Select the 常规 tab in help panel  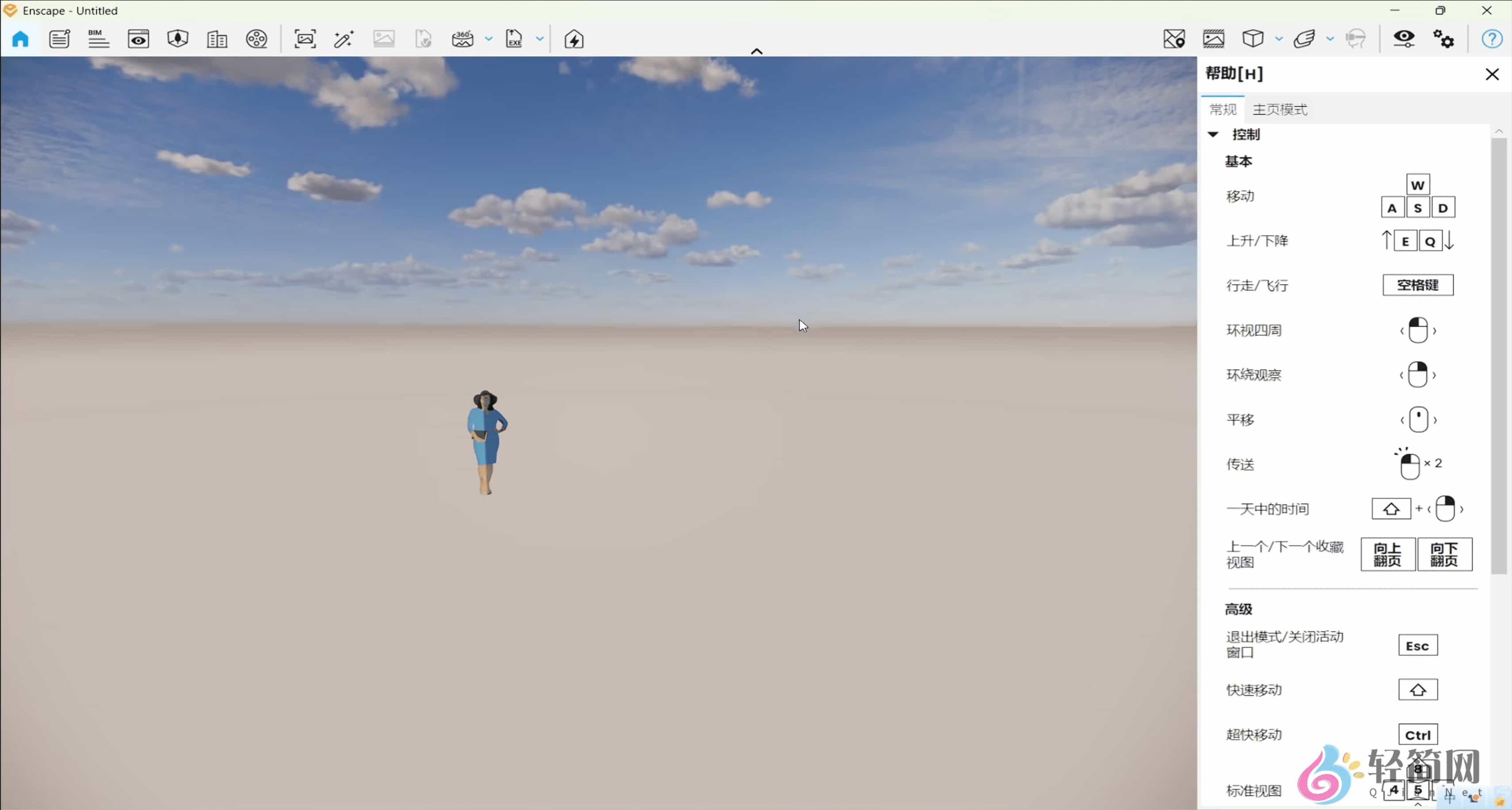coord(1223,110)
